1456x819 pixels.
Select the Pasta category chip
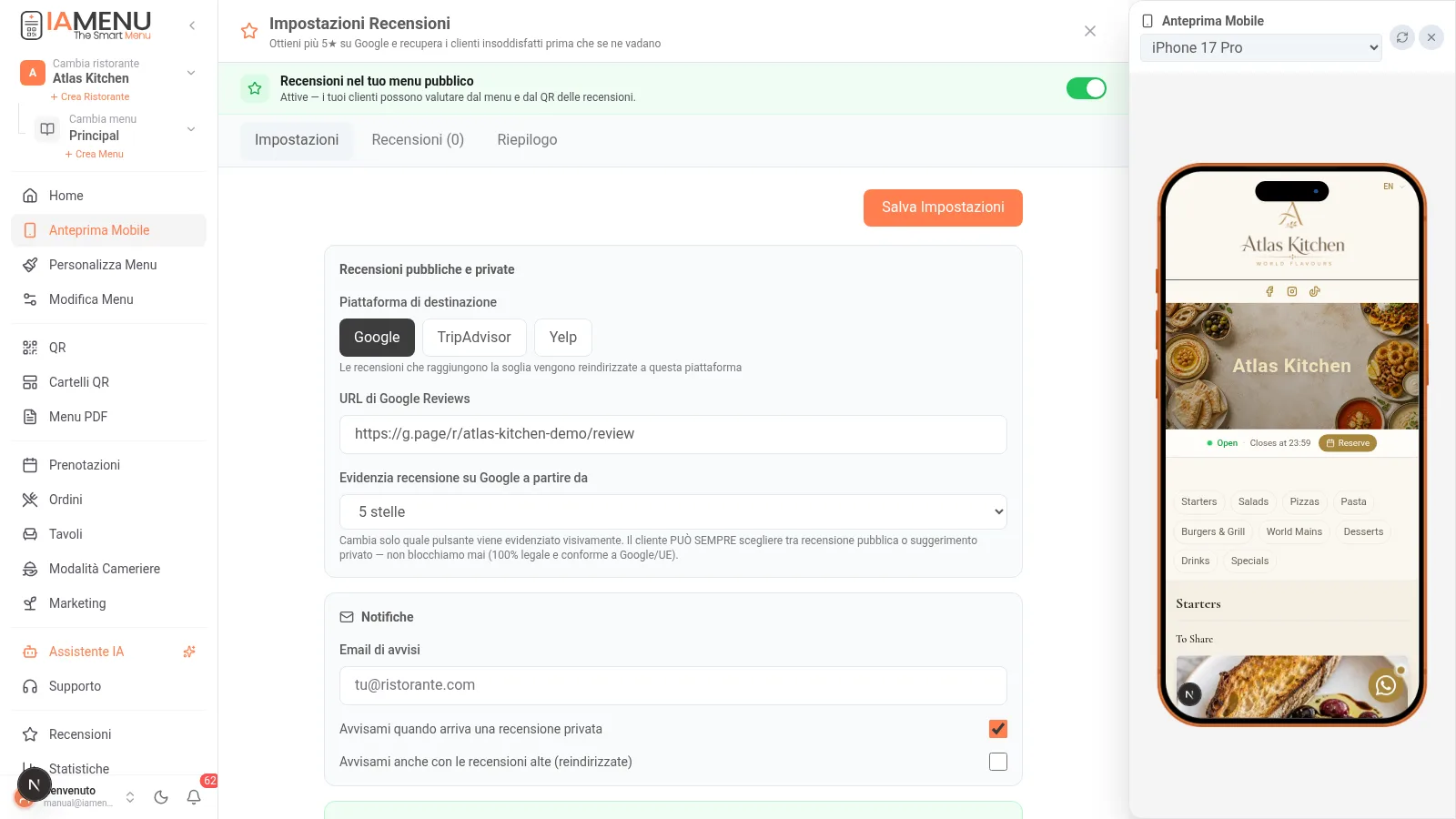coord(1353,502)
